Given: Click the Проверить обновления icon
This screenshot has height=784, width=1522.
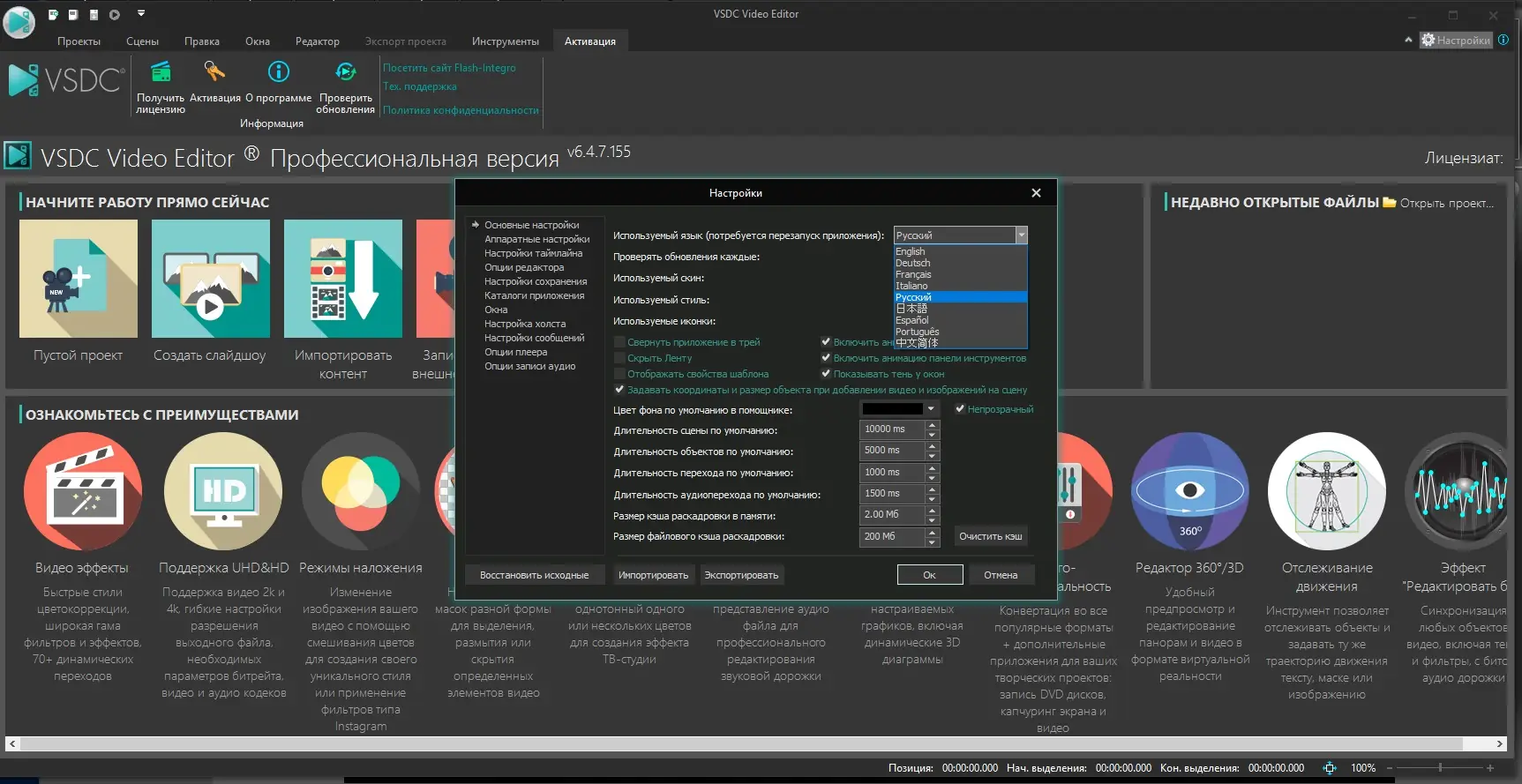Looking at the screenshot, I should [x=346, y=71].
